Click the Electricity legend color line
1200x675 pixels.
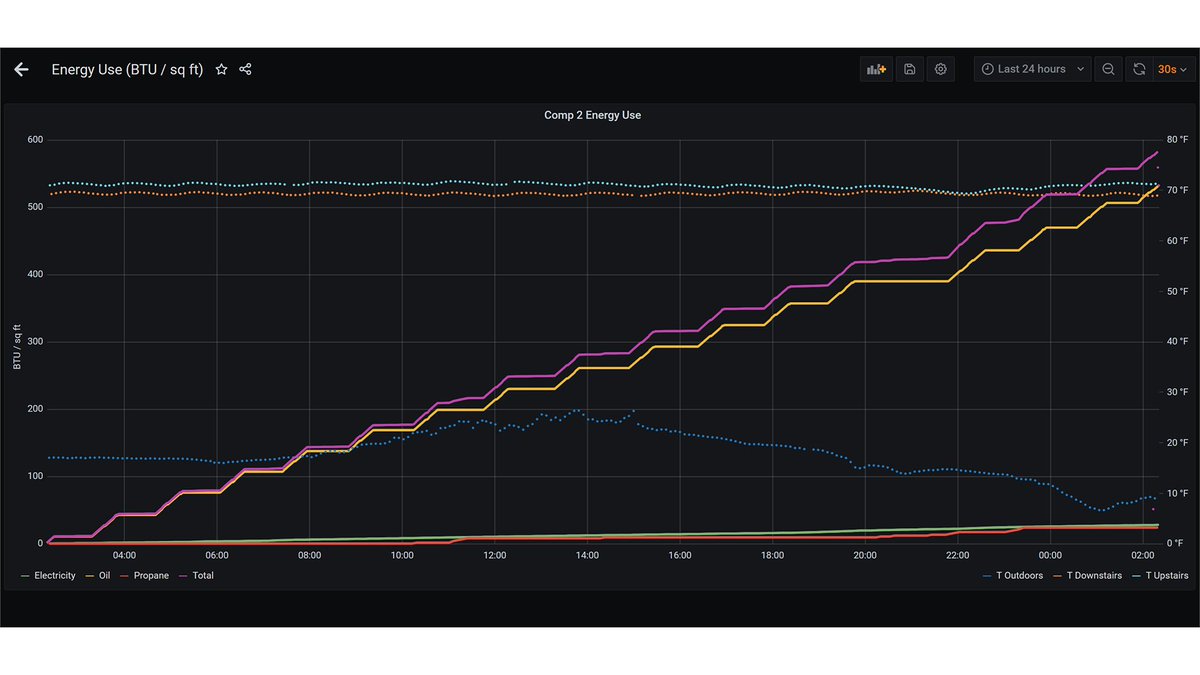point(25,576)
